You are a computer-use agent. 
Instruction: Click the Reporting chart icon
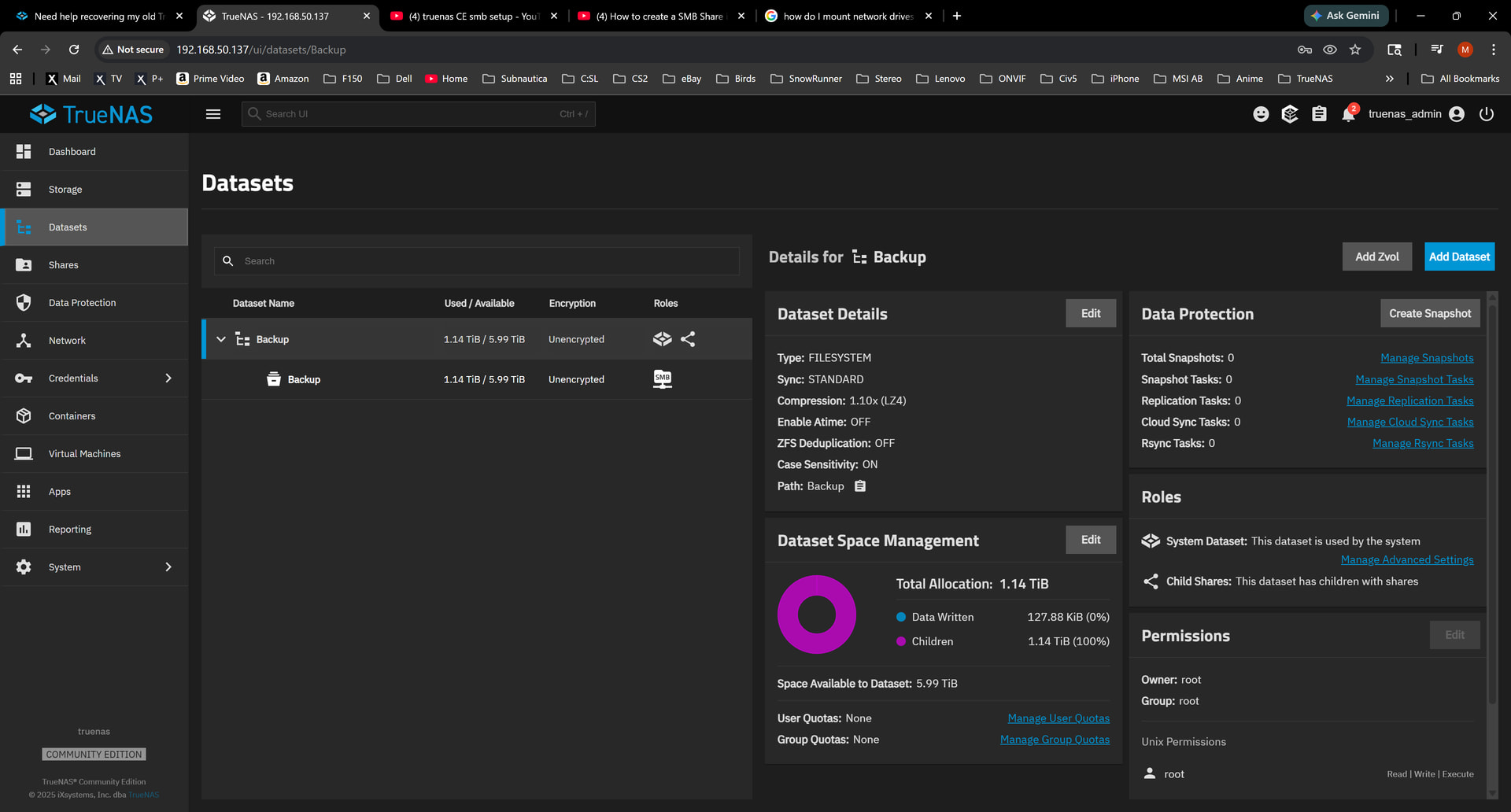point(24,530)
